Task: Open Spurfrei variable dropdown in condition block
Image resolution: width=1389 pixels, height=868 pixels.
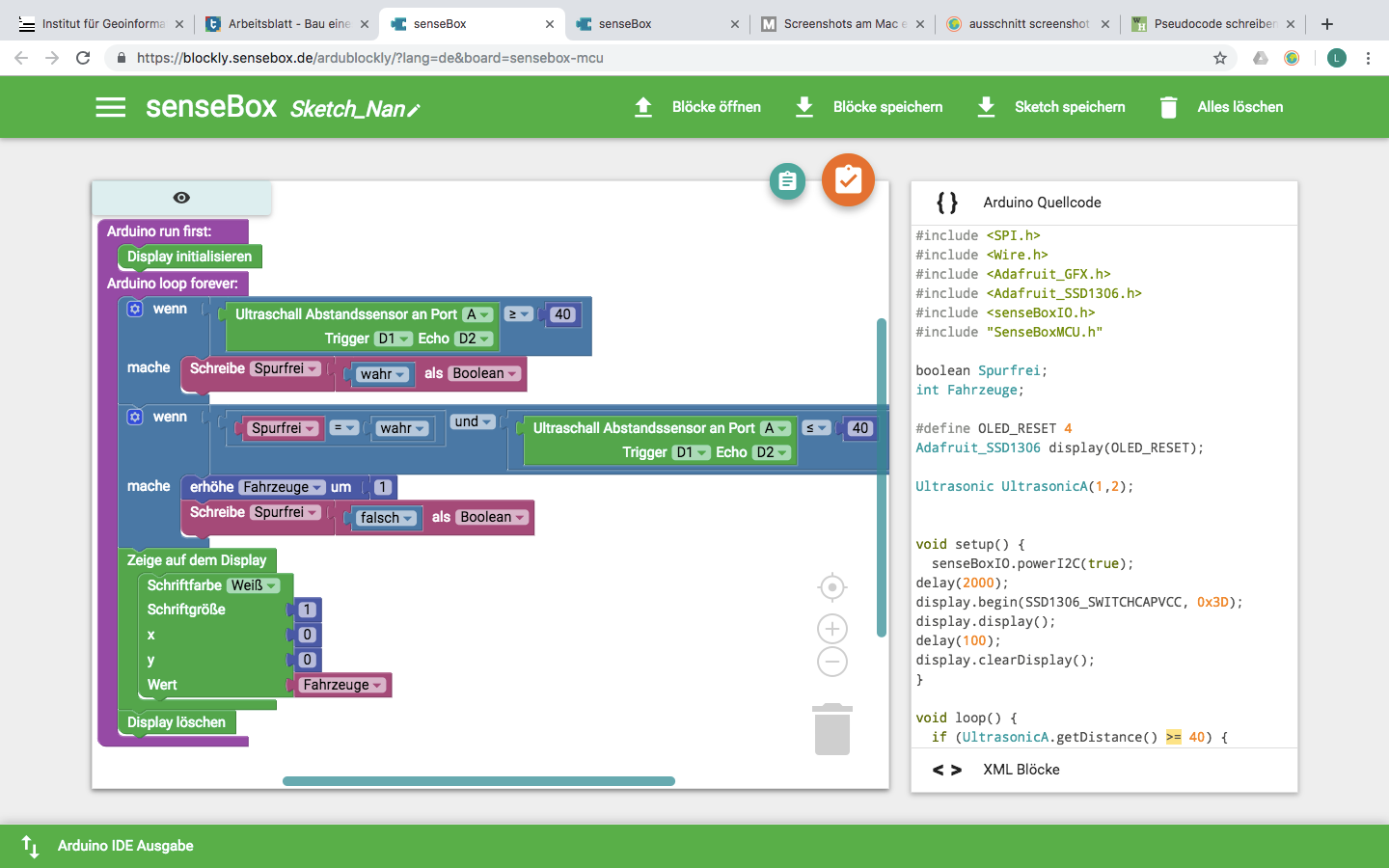Action: coord(284,428)
